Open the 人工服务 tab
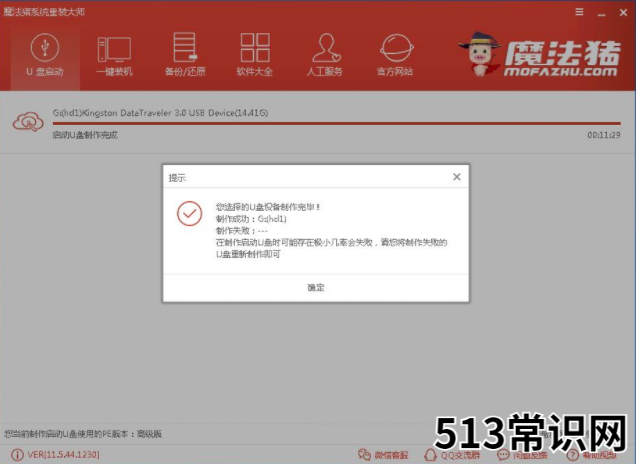This screenshot has width=636, height=464. 324,56
